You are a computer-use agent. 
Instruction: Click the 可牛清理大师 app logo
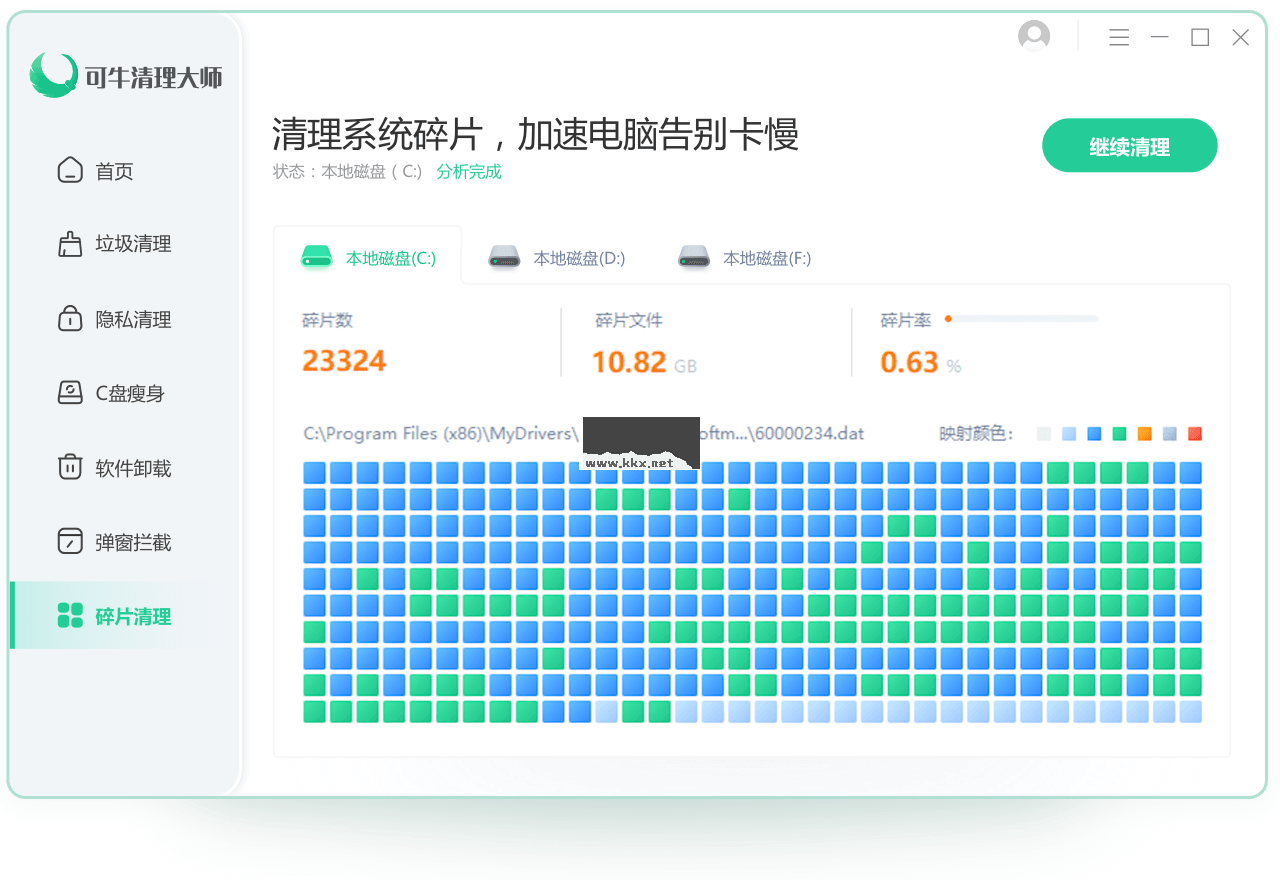click(x=55, y=76)
